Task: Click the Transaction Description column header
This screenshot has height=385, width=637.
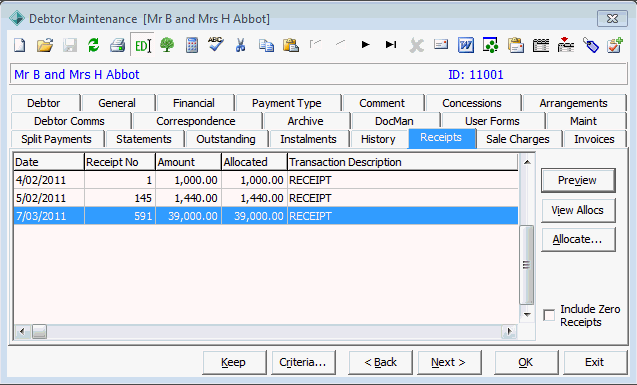Action: tap(403, 162)
